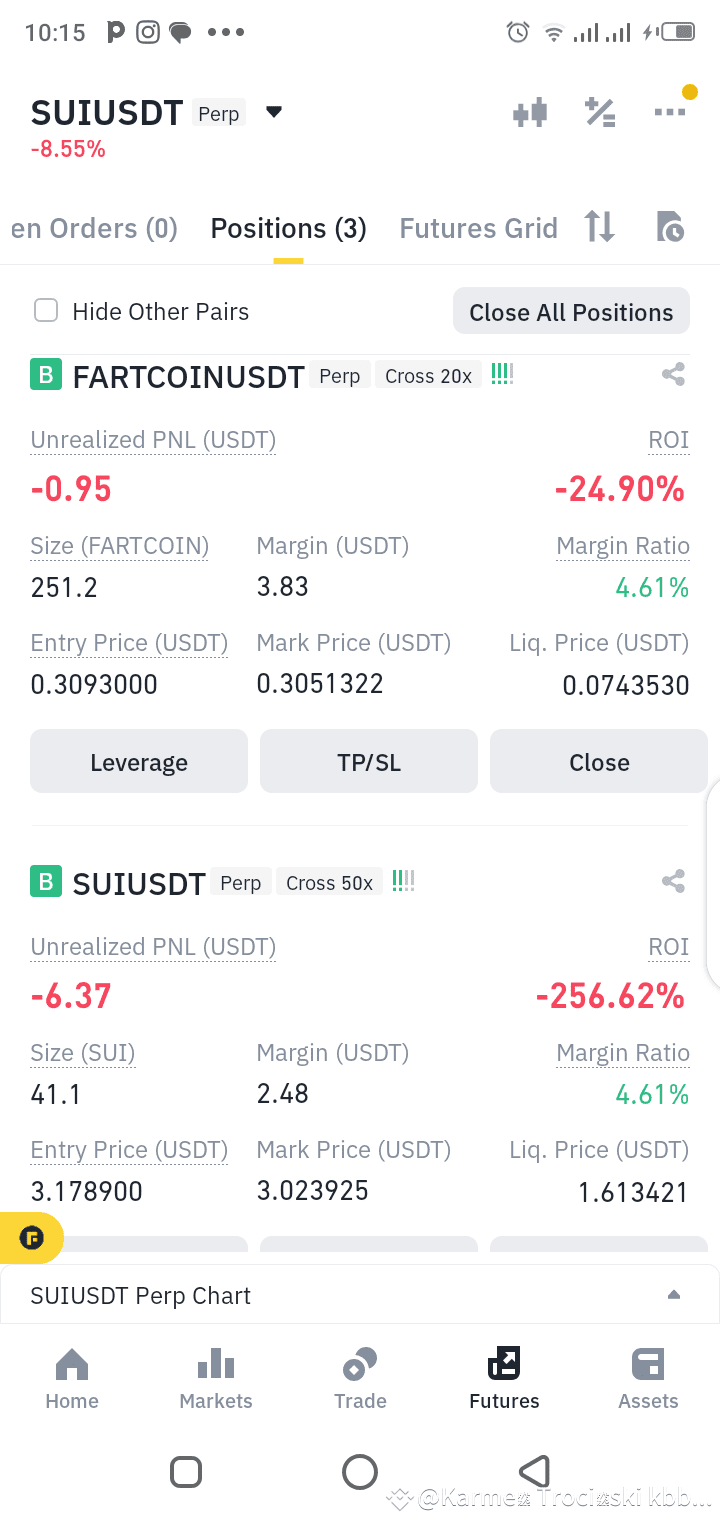Open the SUIUSDT pair selector dropdown arrow
The height and width of the screenshot is (1520, 720).
coord(274,112)
